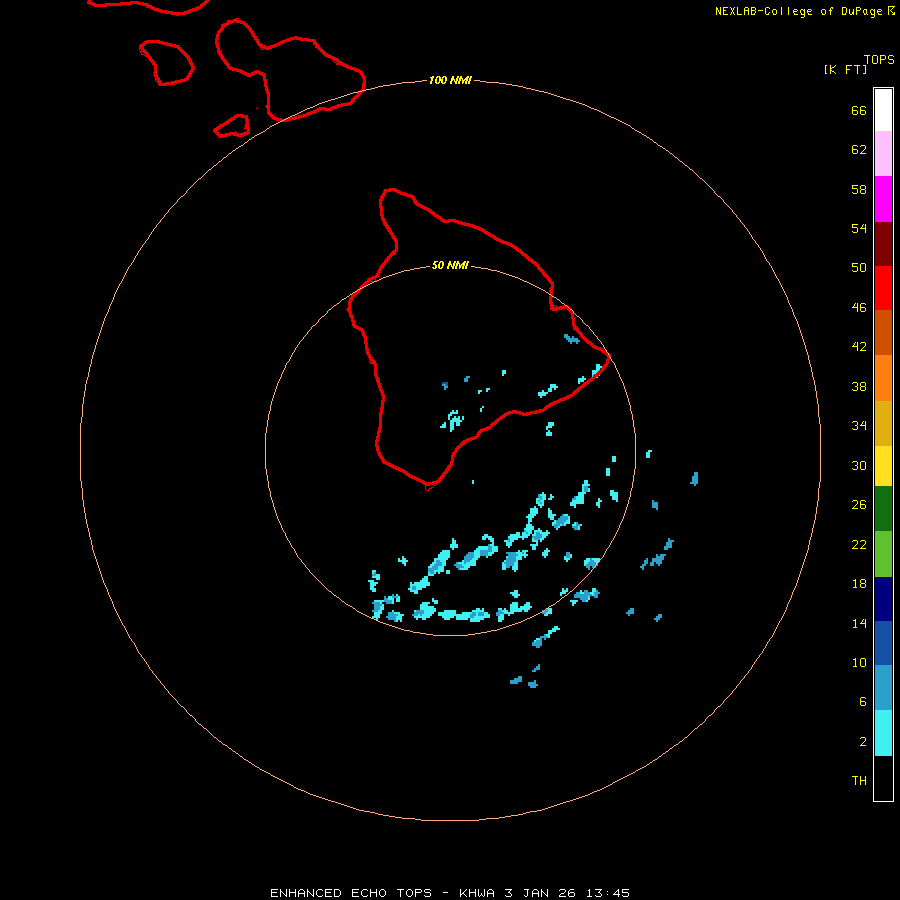This screenshot has width=900, height=900.
Task: Click legend value "42"
Action: (859, 346)
